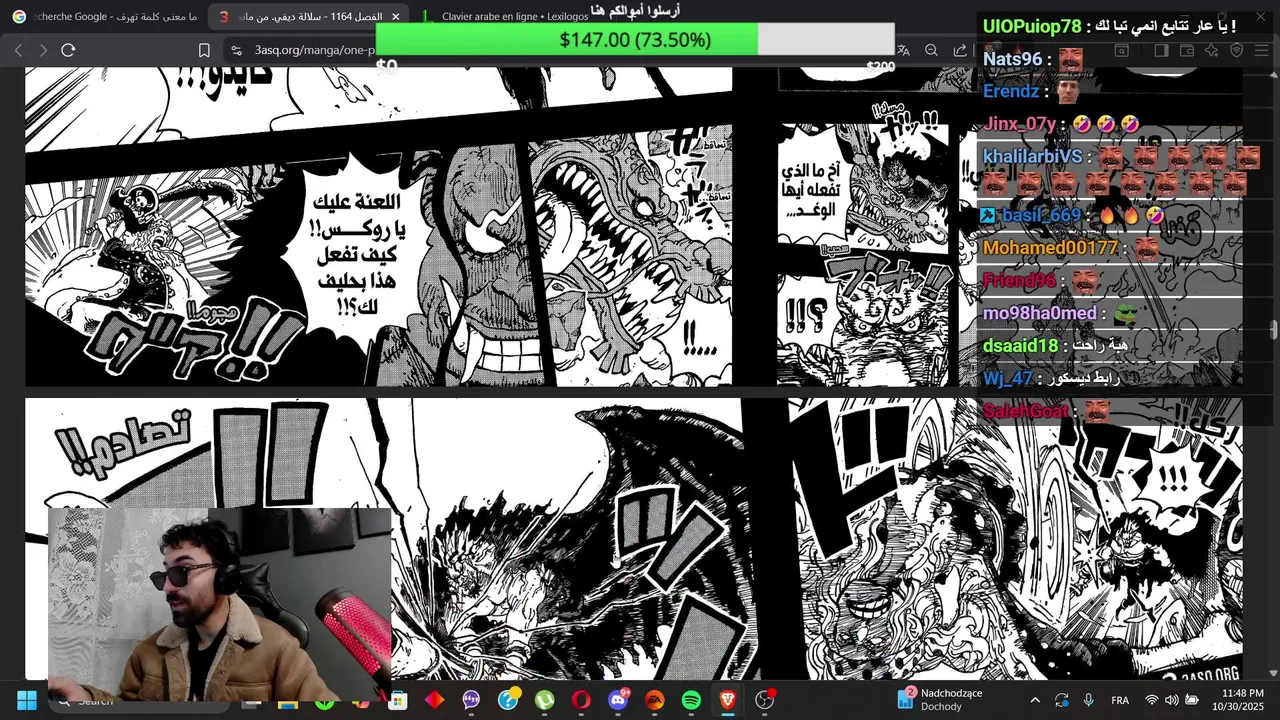Open Opera browser from taskbar
The width and height of the screenshot is (1280, 720).
[581, 700]
